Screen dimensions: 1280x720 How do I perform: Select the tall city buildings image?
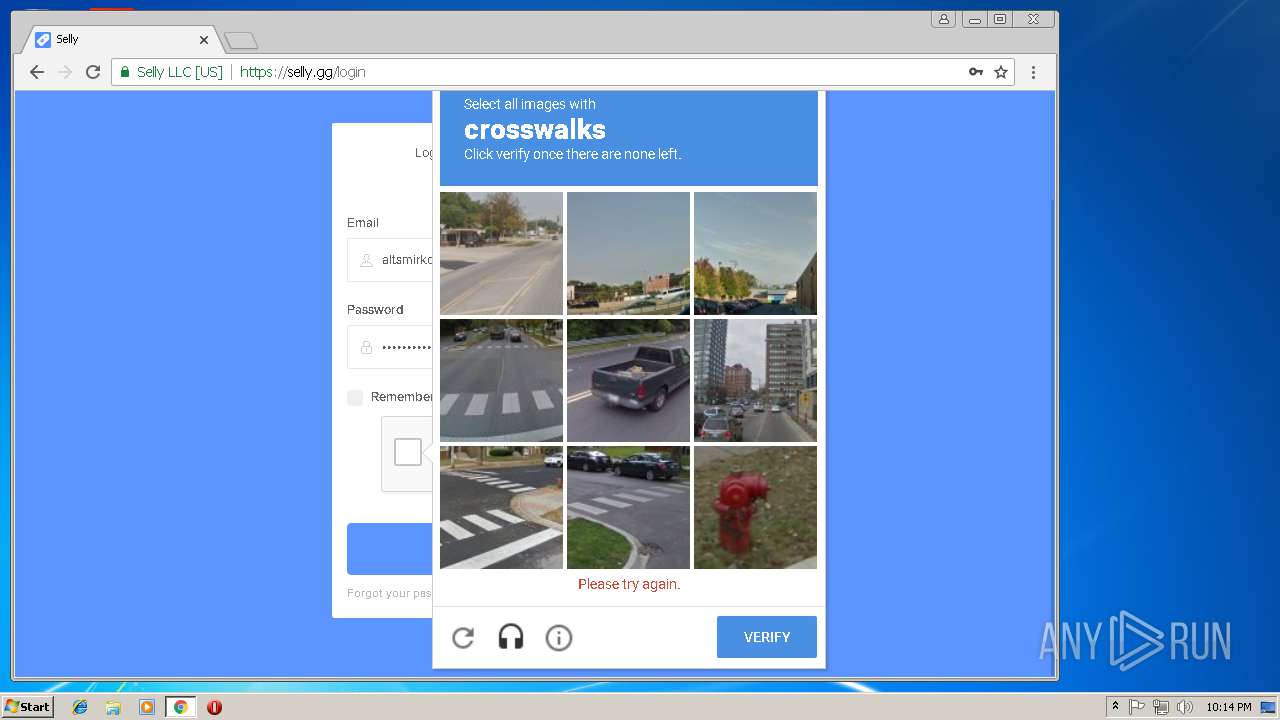pos(755,380)
